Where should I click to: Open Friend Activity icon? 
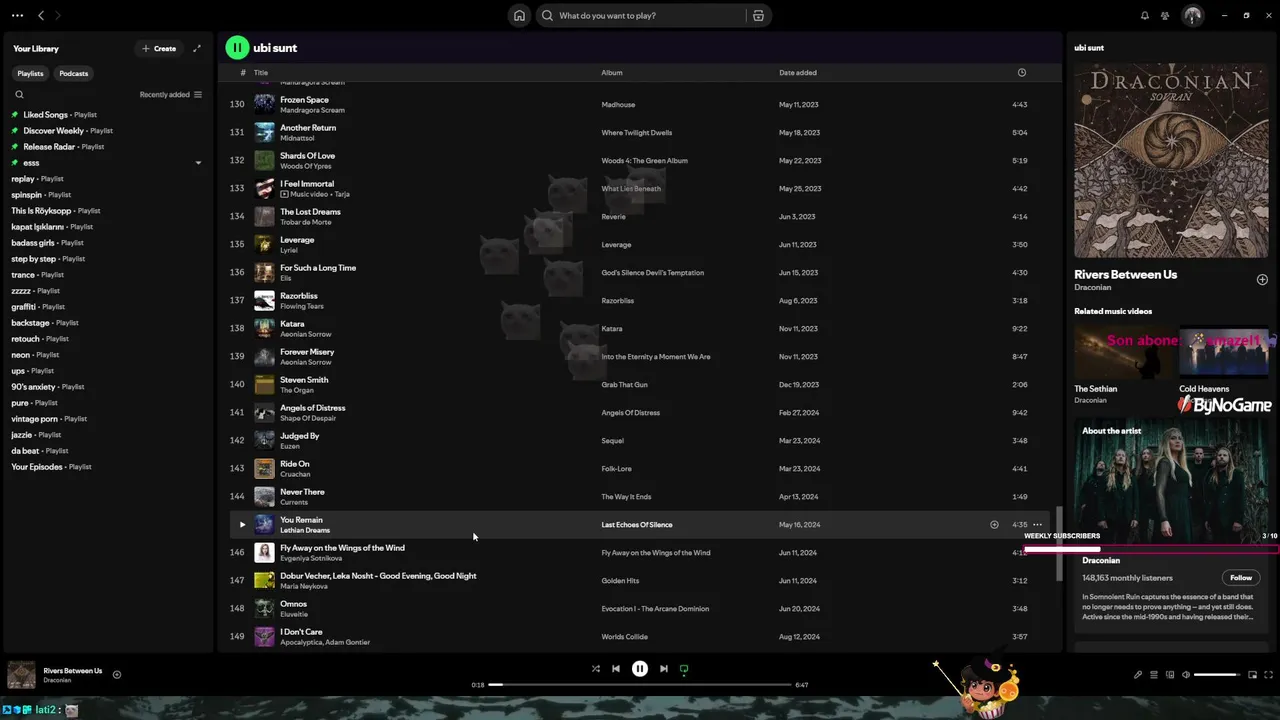click(1165, 15)
